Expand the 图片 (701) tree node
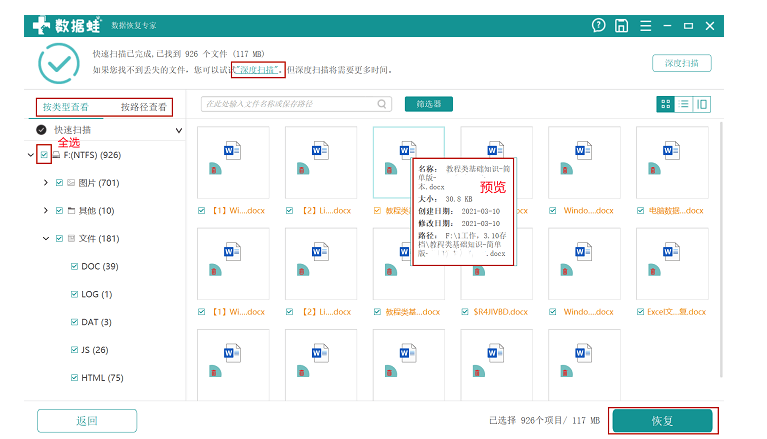Screen dimensions: 767x439 (x=46, y=183)
